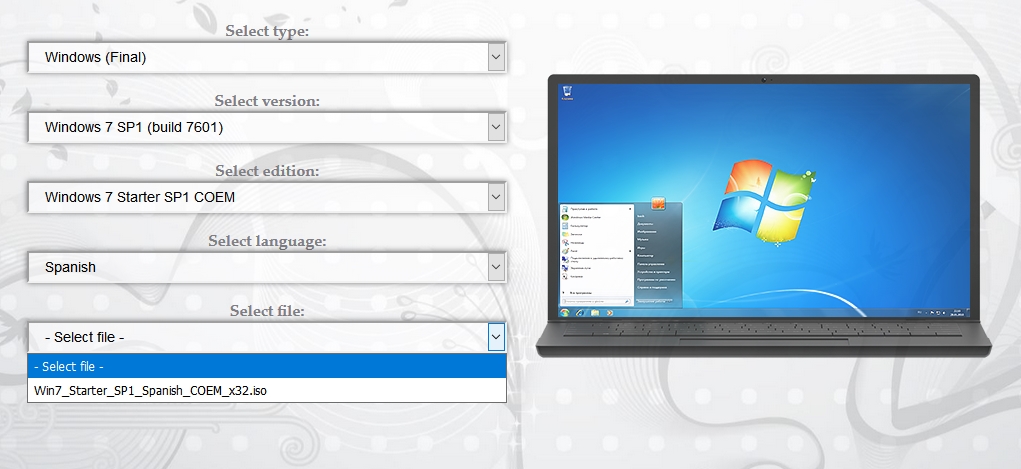Viewport: 1021px width, 469px height.
Task: Choose the '- Select file -' list option
Action: tap(266, 366)
